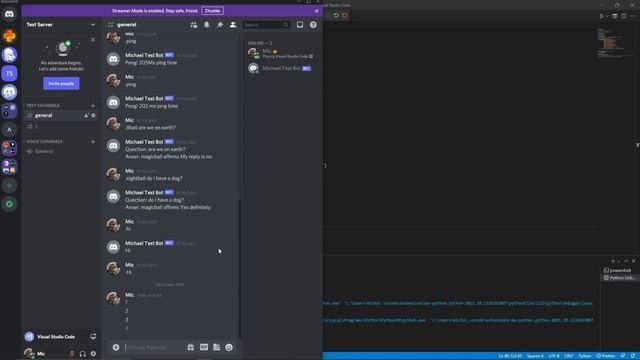Join the General voice channel
The height and width of the screenshot is (360, 640).
coord(60,151)
